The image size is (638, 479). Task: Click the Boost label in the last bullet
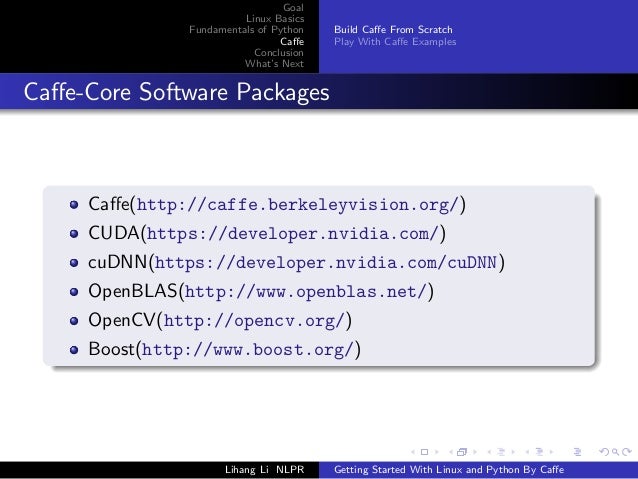pyautogui.click(x=111, y=349)
